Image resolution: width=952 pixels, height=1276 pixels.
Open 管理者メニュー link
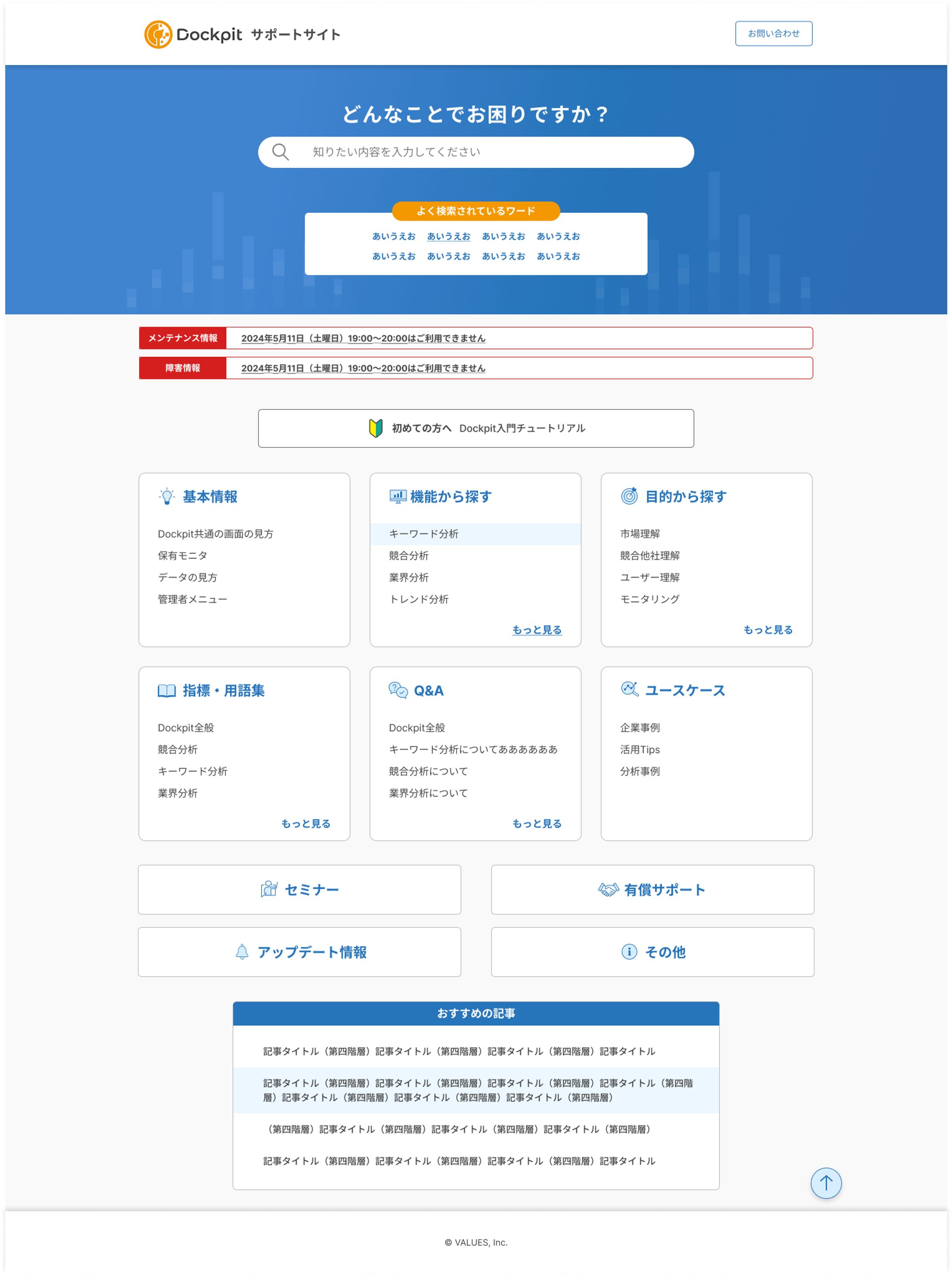193,600
